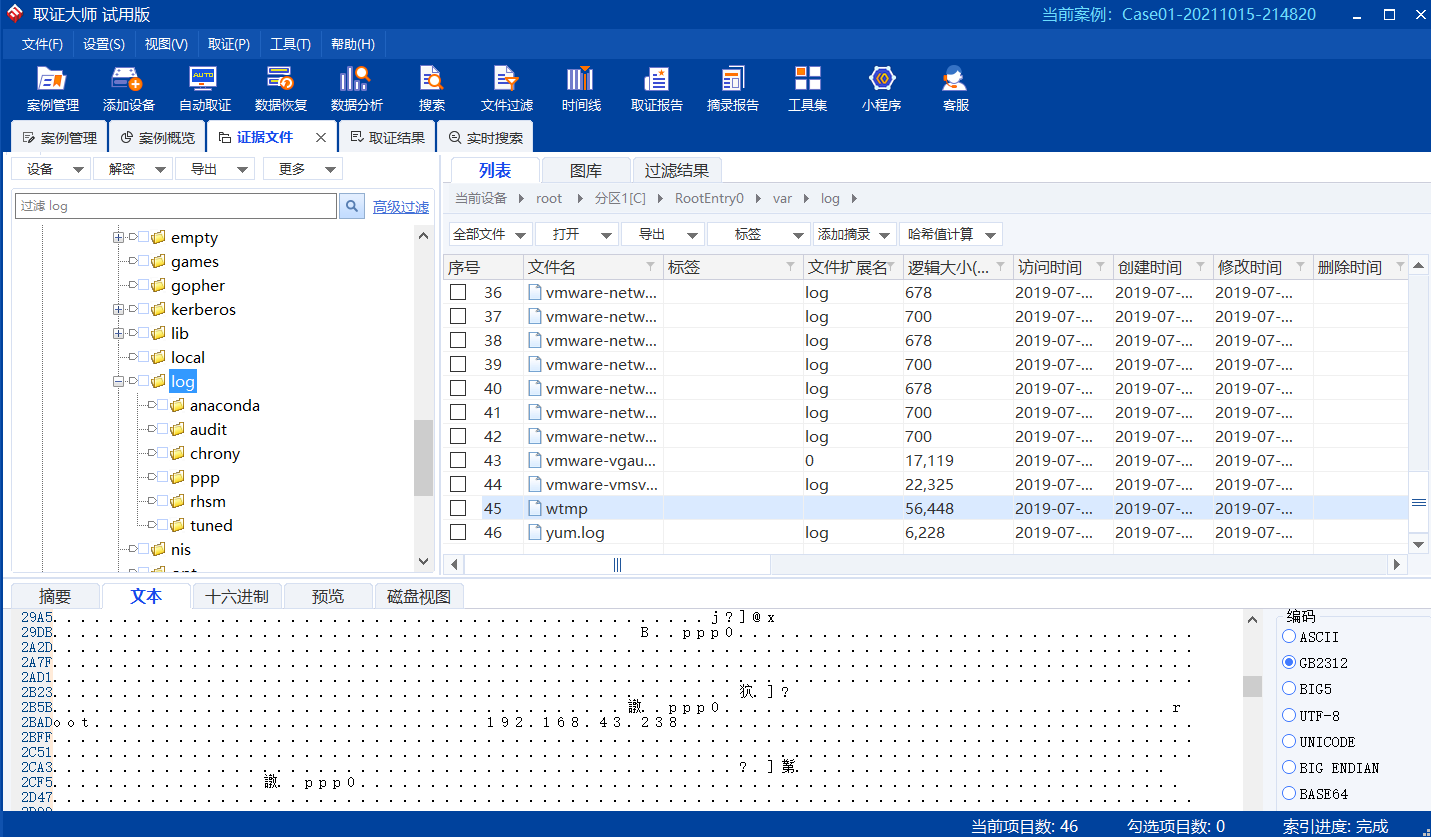Open the 文件(F) menu
Screen dimensions: 1431x837
pos(42,44)
